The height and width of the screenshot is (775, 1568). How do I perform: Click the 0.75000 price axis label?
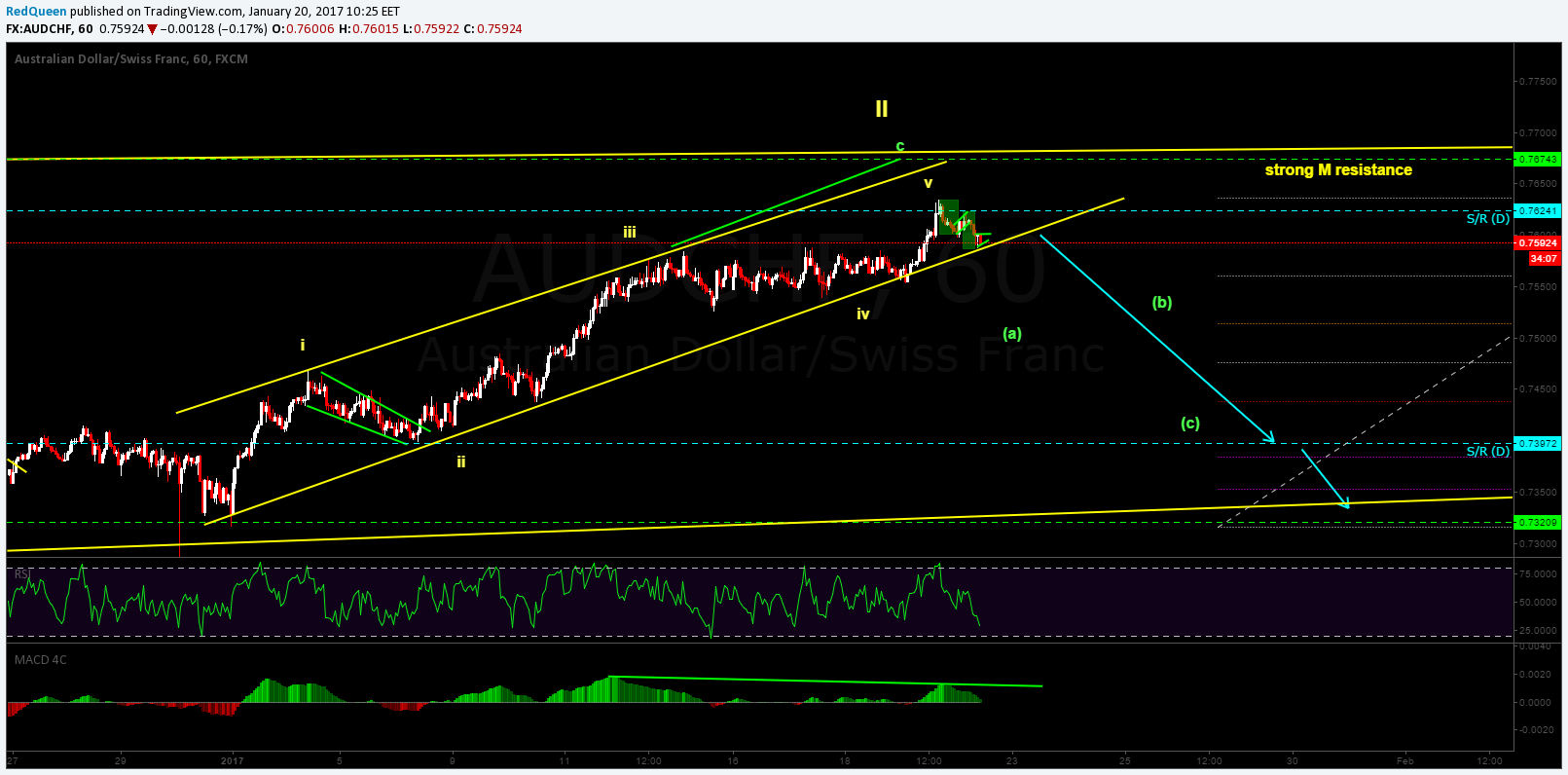pyautogui.click(x=1539, y=338)
